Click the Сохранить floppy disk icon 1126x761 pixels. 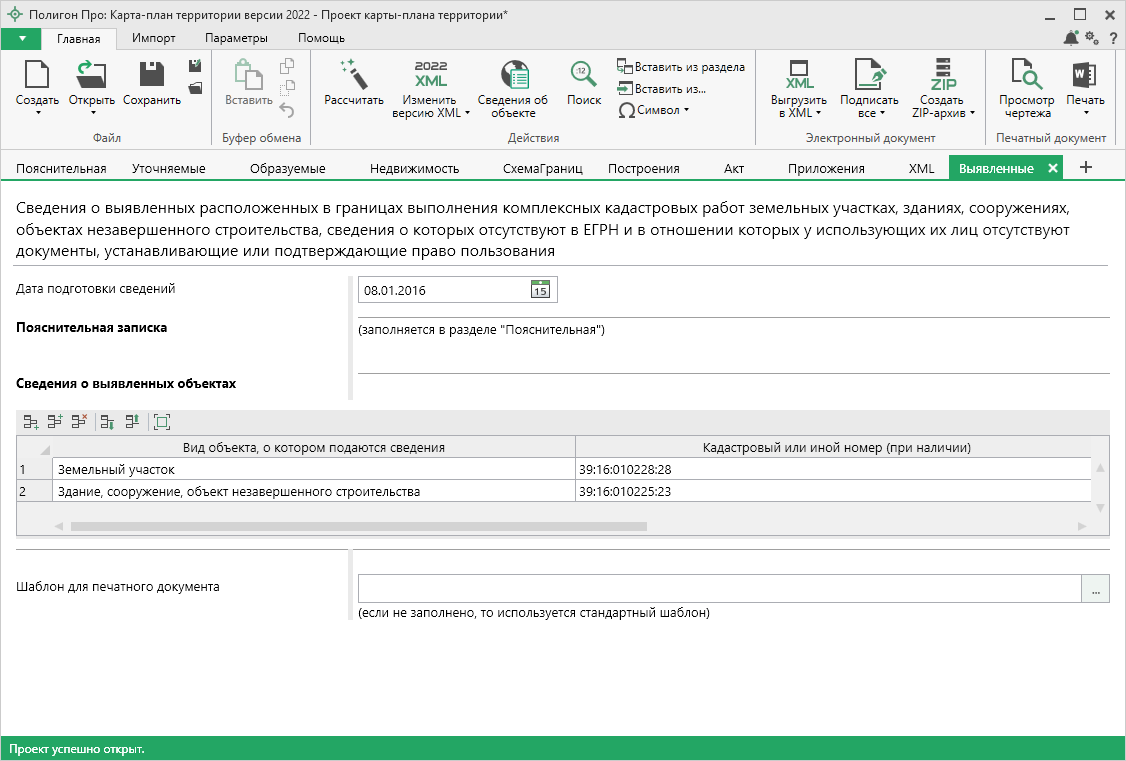click(152, 76)
